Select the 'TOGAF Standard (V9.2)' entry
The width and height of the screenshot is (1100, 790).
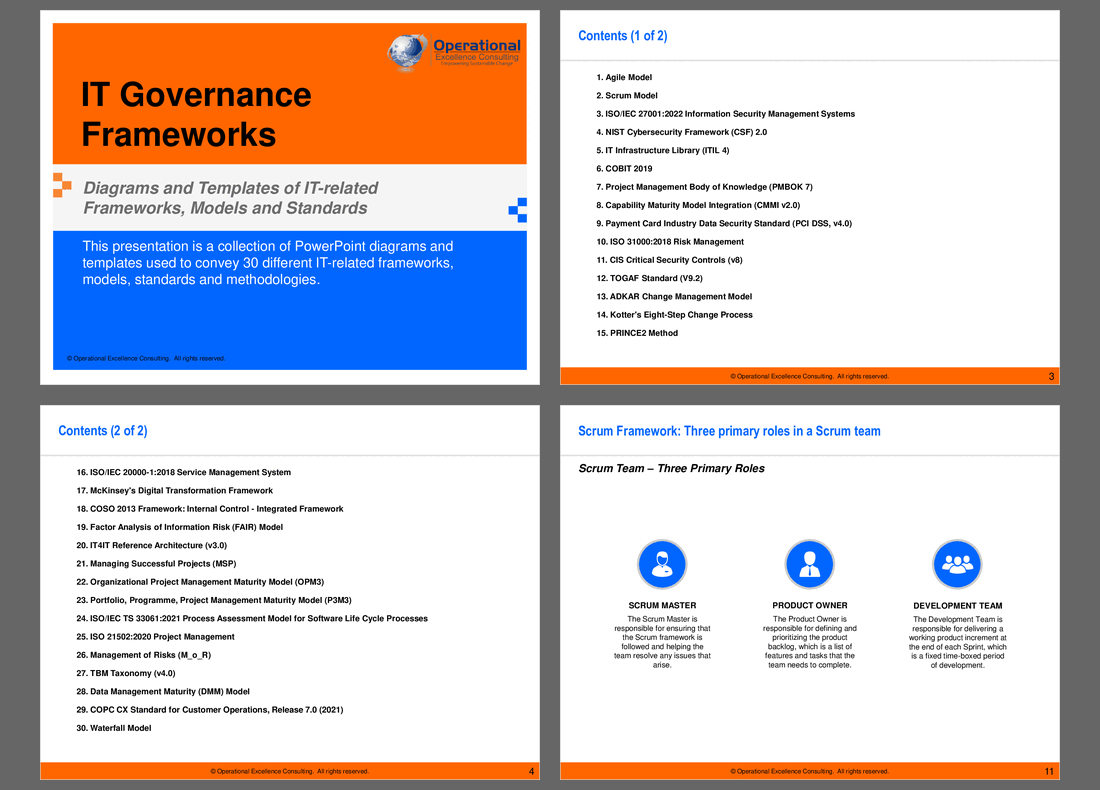pos(649,278)
